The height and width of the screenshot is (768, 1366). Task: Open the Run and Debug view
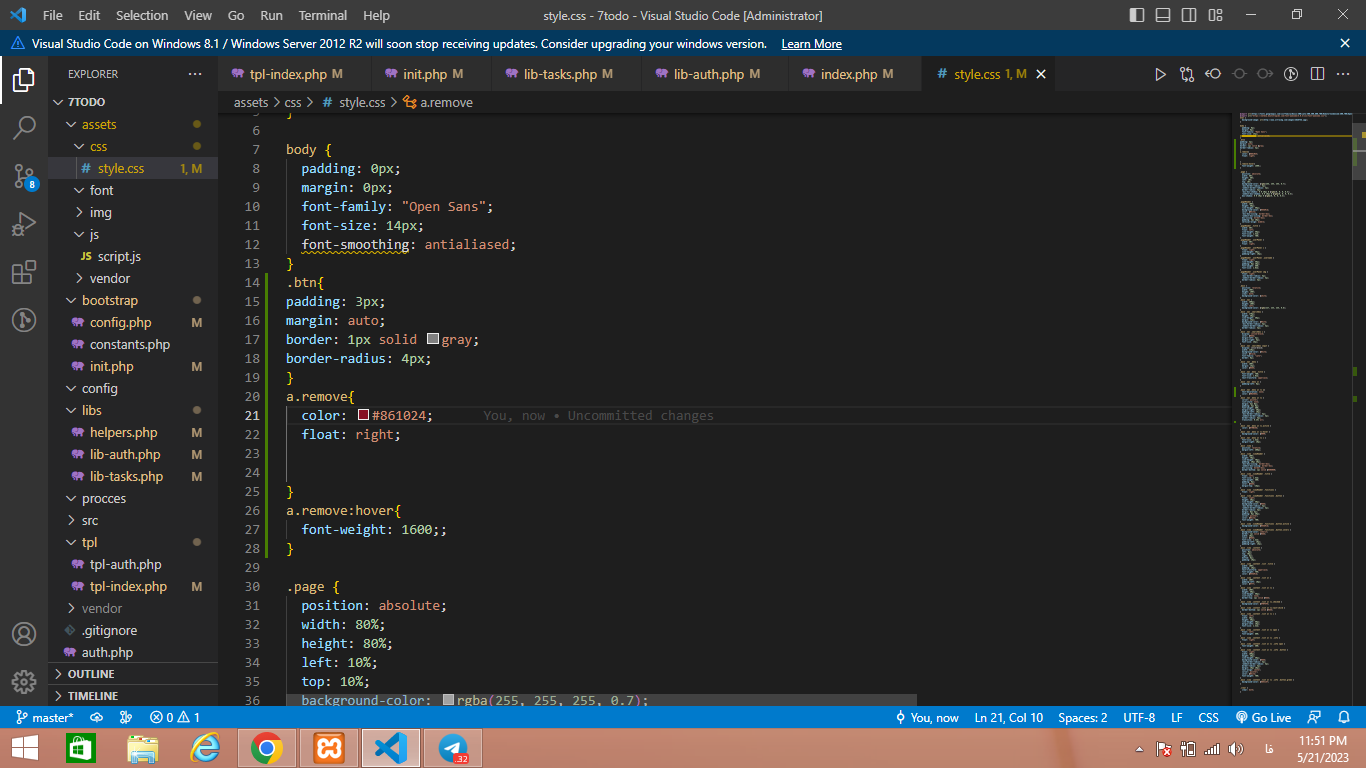24,224
